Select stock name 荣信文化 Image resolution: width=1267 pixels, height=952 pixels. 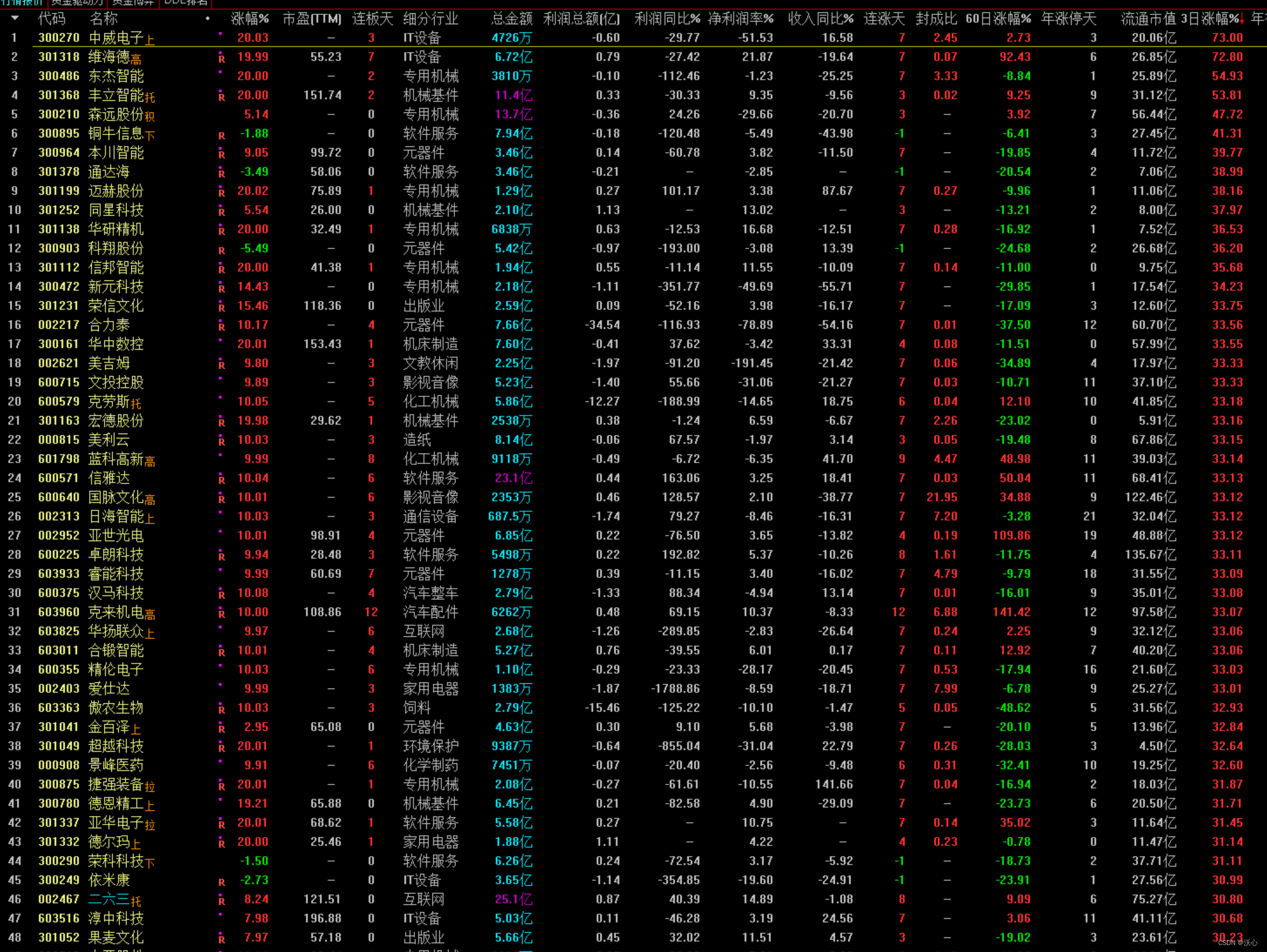click(116, 306)
